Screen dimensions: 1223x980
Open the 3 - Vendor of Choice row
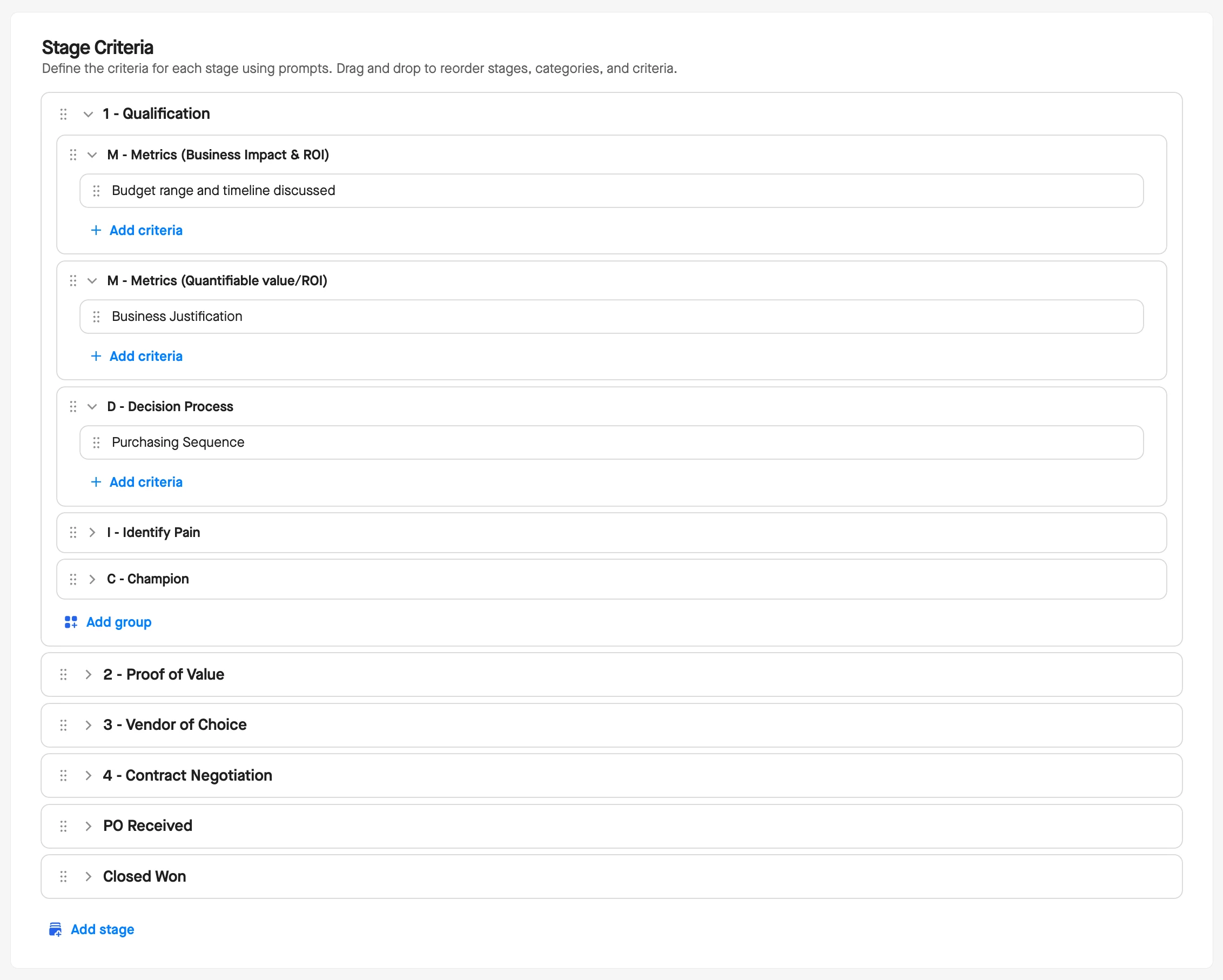point(174,725)
